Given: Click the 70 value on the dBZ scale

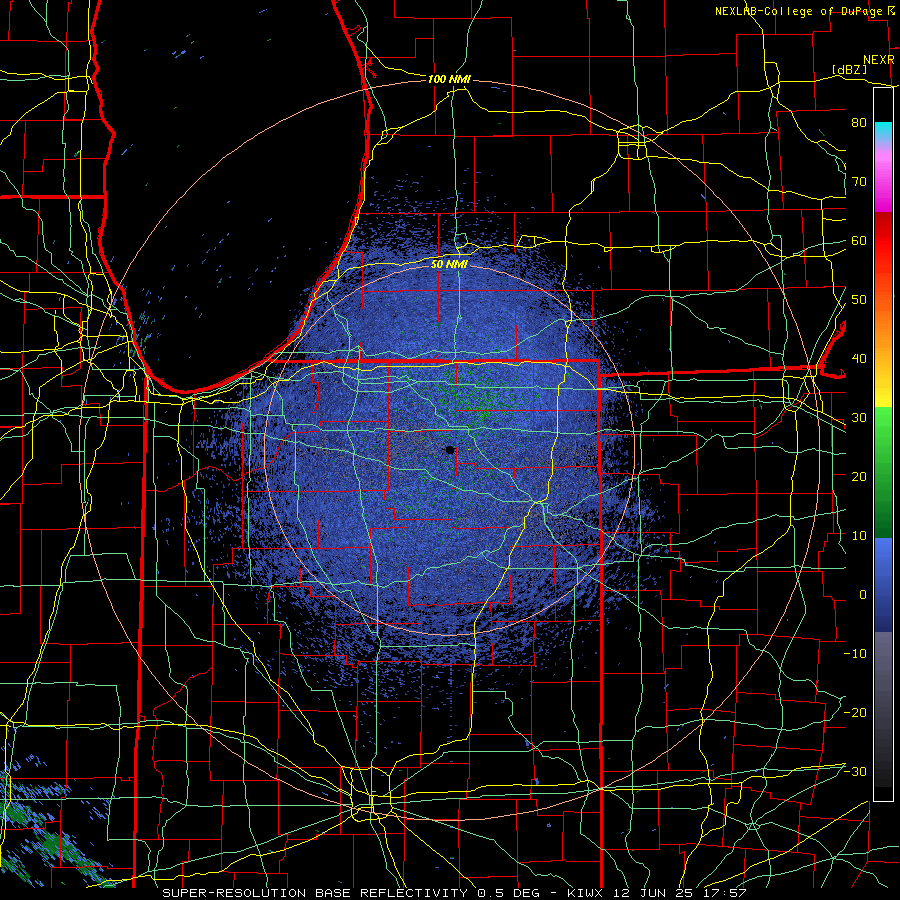Looking at the screenshot, I should click(859, 181).
